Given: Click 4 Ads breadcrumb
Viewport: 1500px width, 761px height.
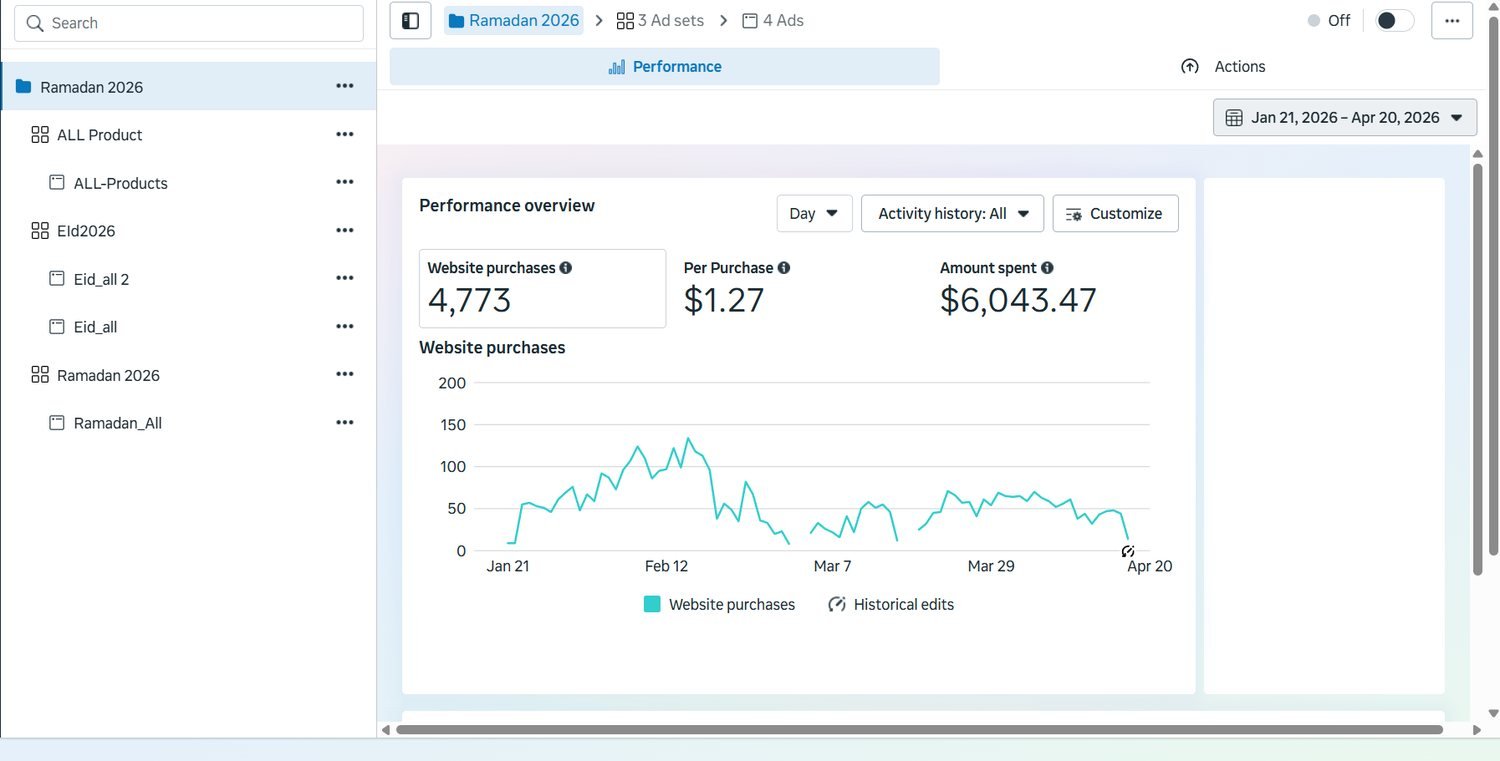Looking at the screenshot, I should 773,20.
